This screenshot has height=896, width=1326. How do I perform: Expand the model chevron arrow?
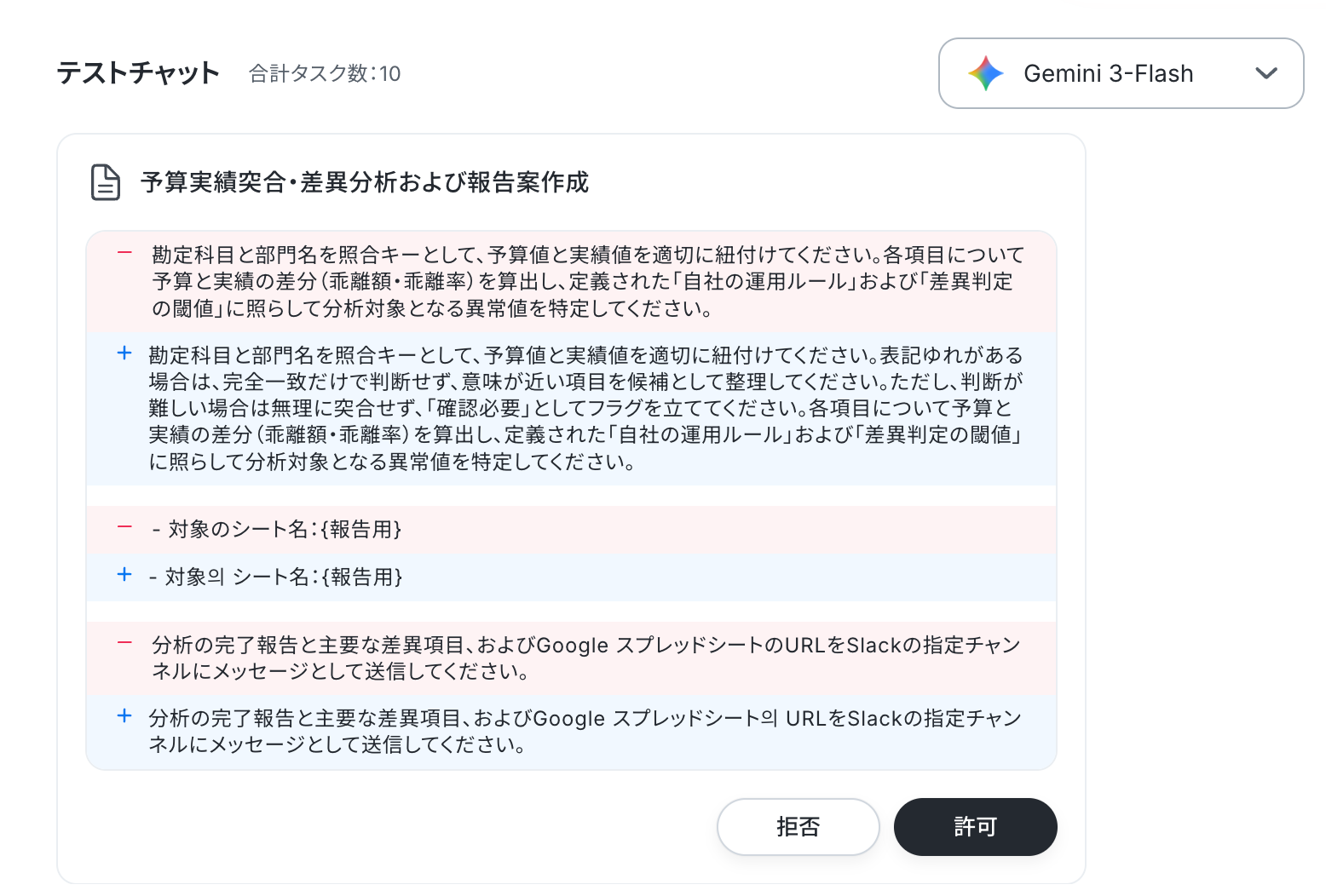click(x=1266, y=73)
